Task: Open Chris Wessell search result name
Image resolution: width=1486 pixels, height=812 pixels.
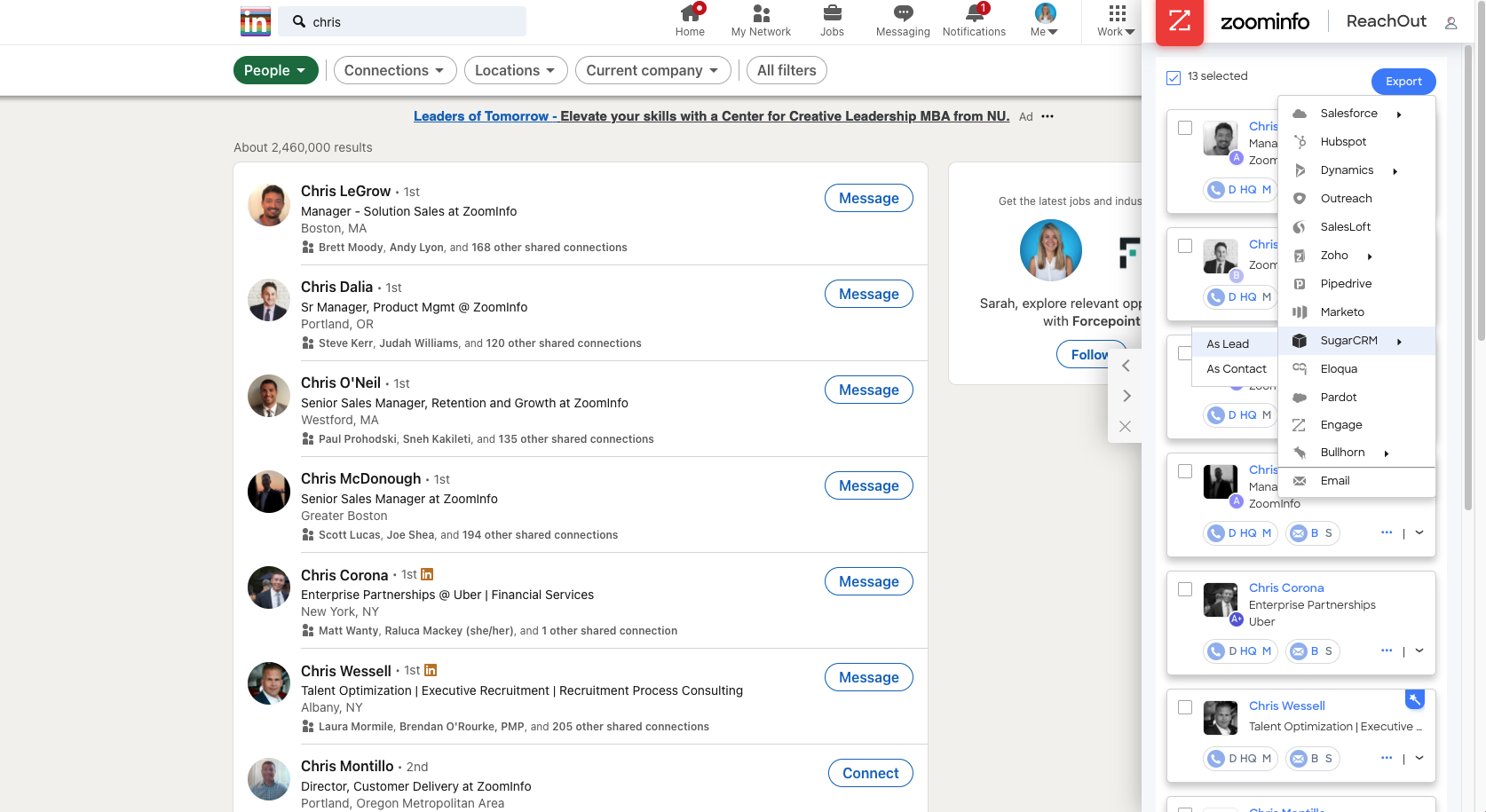Action: click(345, 671)
